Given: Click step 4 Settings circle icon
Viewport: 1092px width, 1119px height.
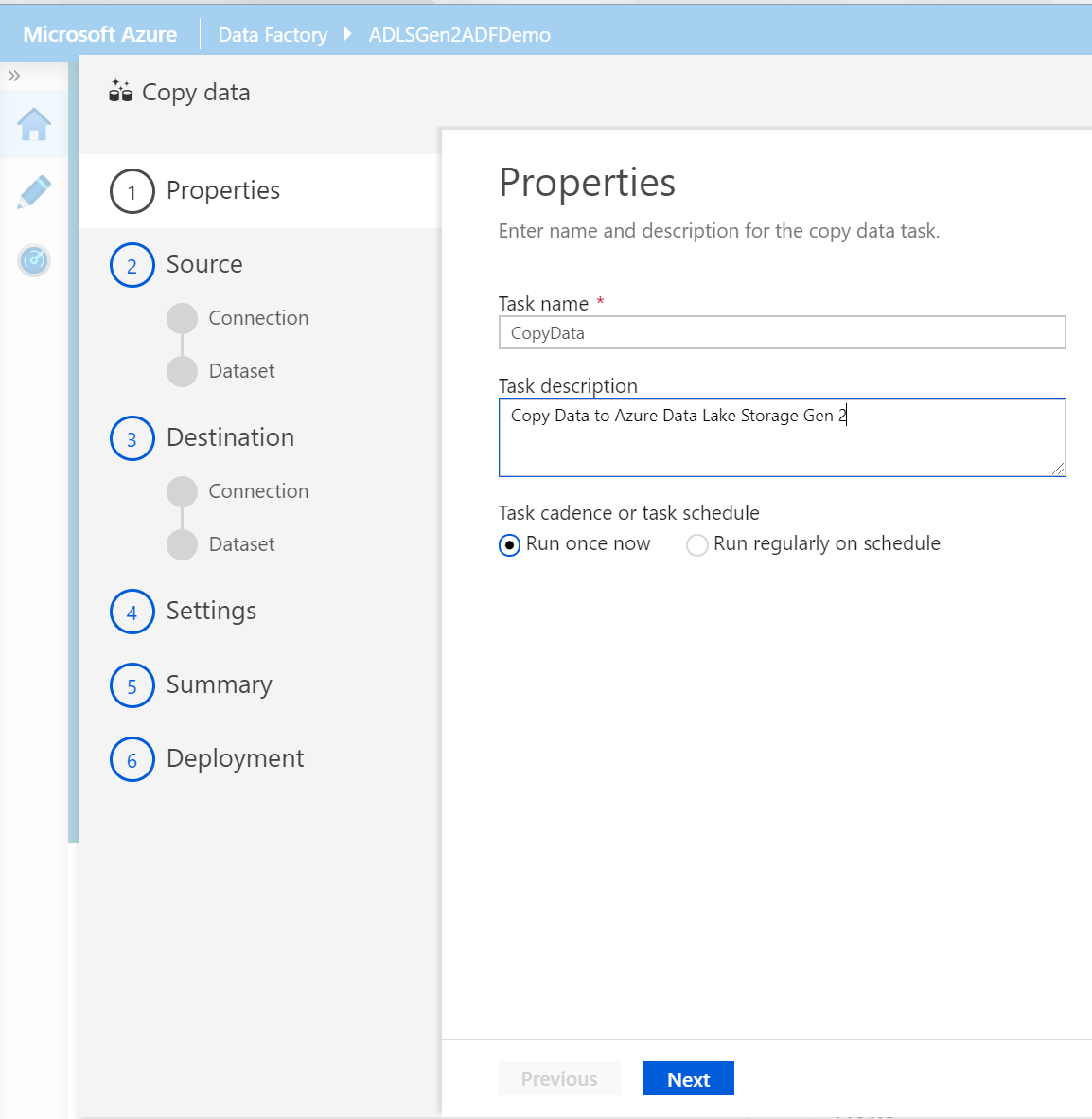Looking at the screenshot, I should (x=132, y=612).
